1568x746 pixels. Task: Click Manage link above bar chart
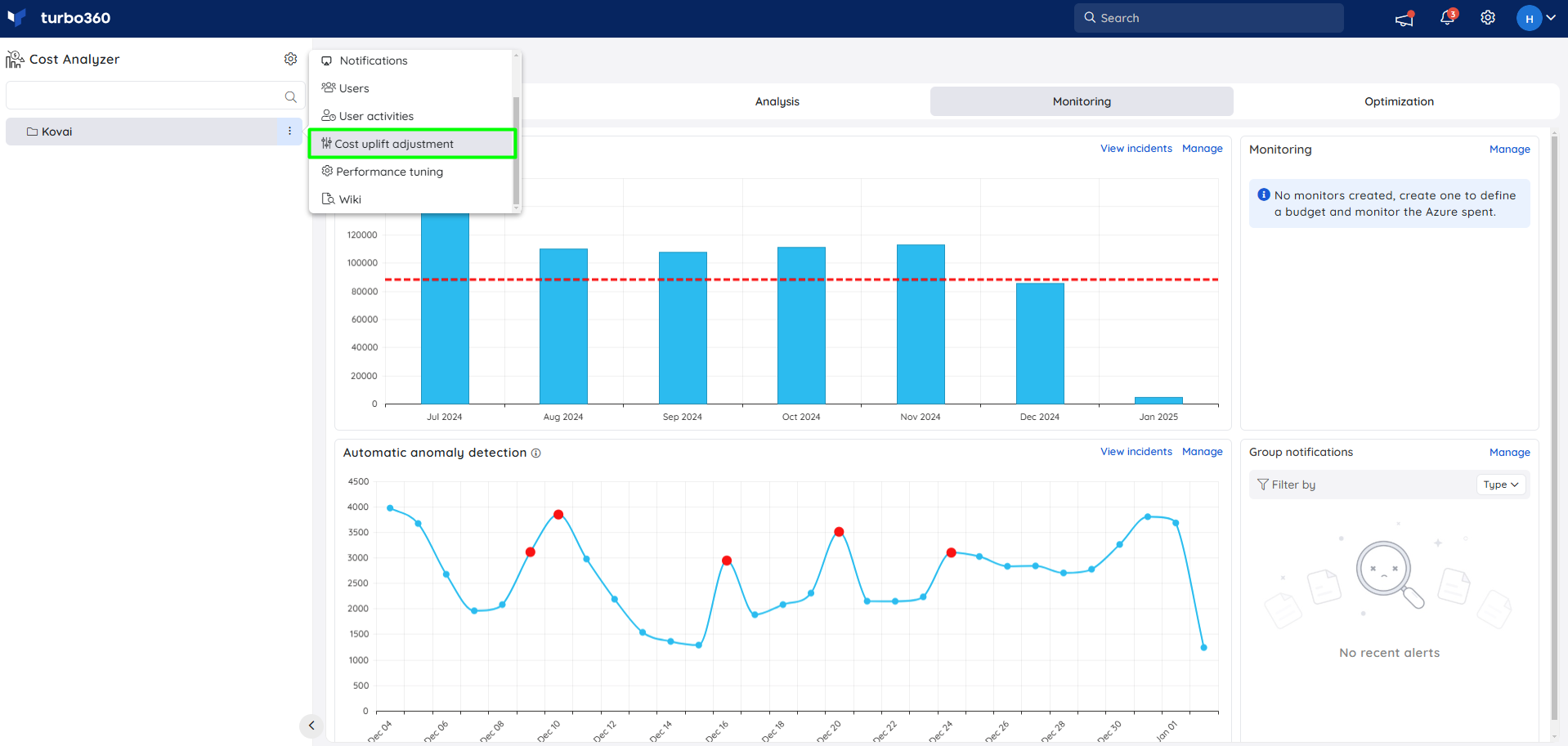[x=1203, y=149]
